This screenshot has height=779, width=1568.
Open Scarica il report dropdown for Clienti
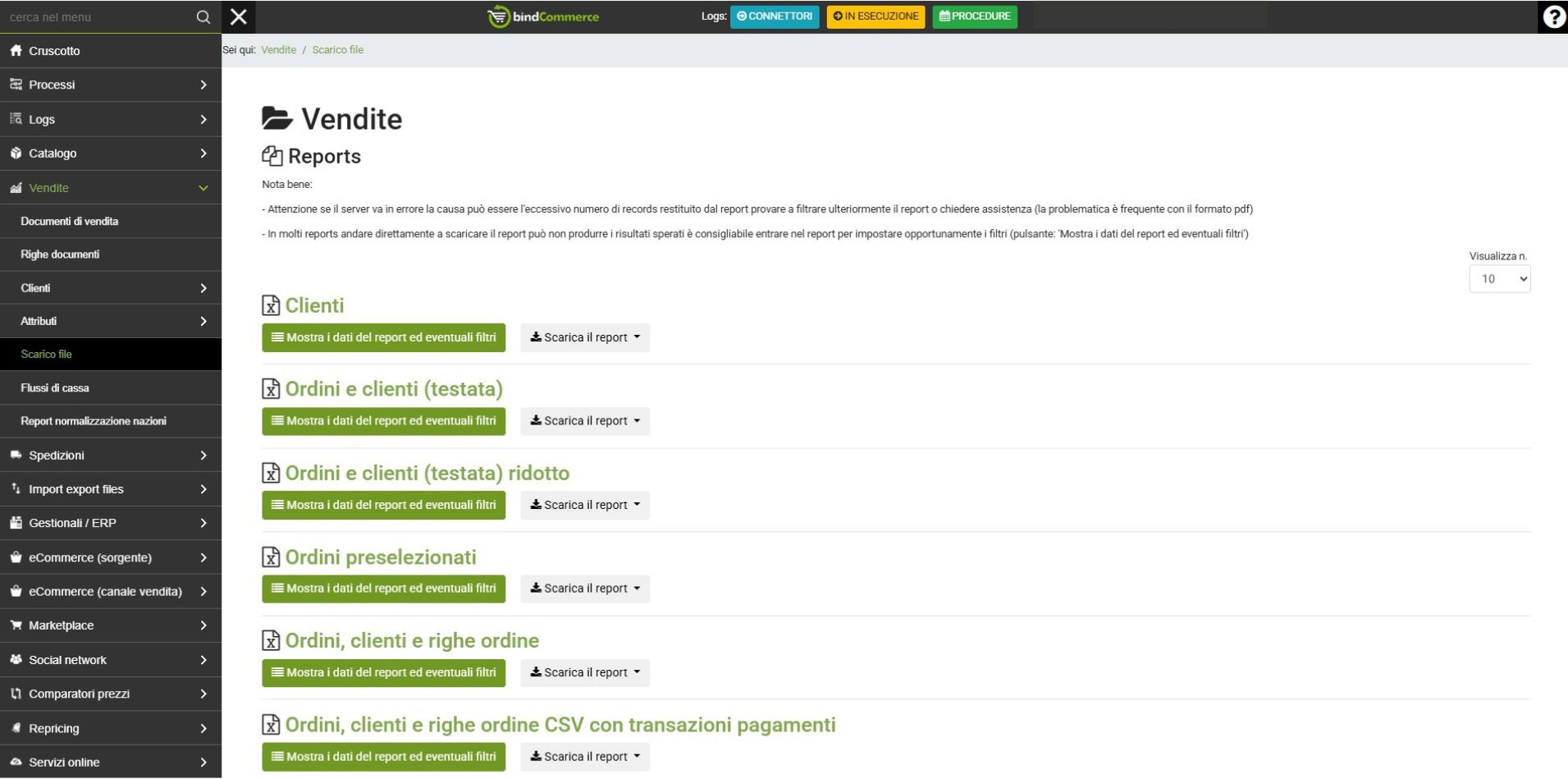click(x=585, y=337)
